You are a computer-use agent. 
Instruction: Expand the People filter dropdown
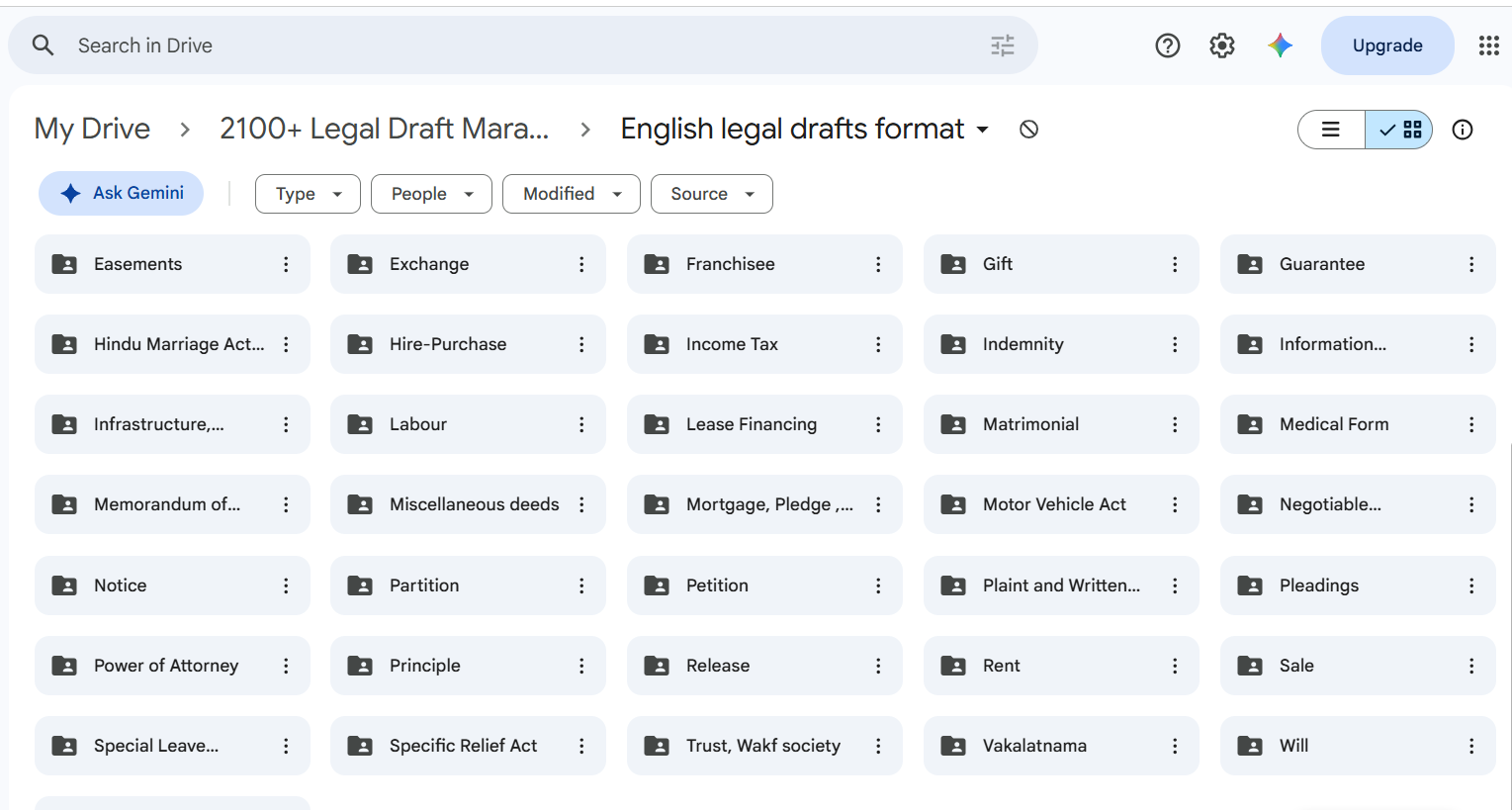coord(431,194)
